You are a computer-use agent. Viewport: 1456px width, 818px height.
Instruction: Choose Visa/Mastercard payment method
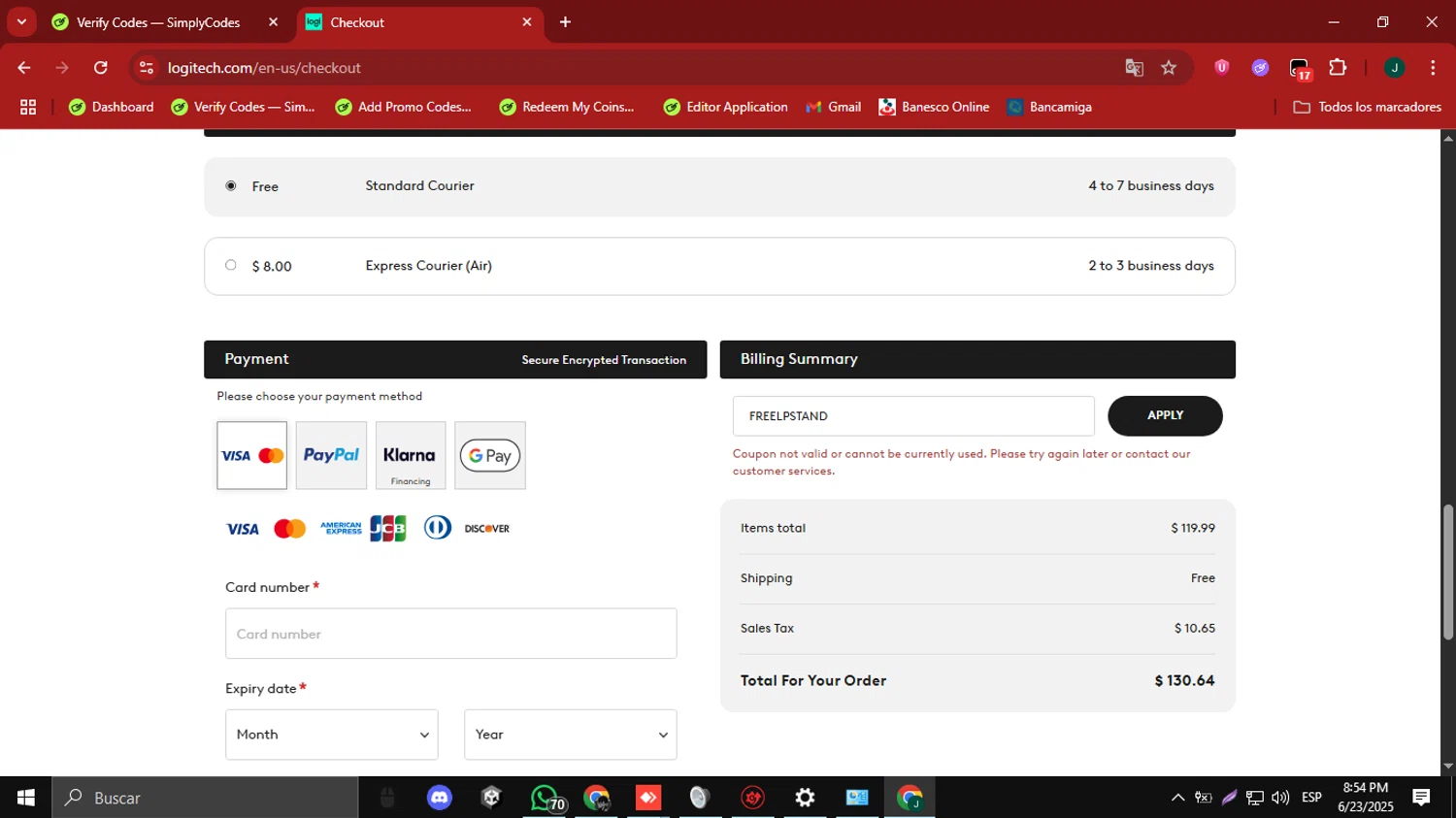(252, 455)
